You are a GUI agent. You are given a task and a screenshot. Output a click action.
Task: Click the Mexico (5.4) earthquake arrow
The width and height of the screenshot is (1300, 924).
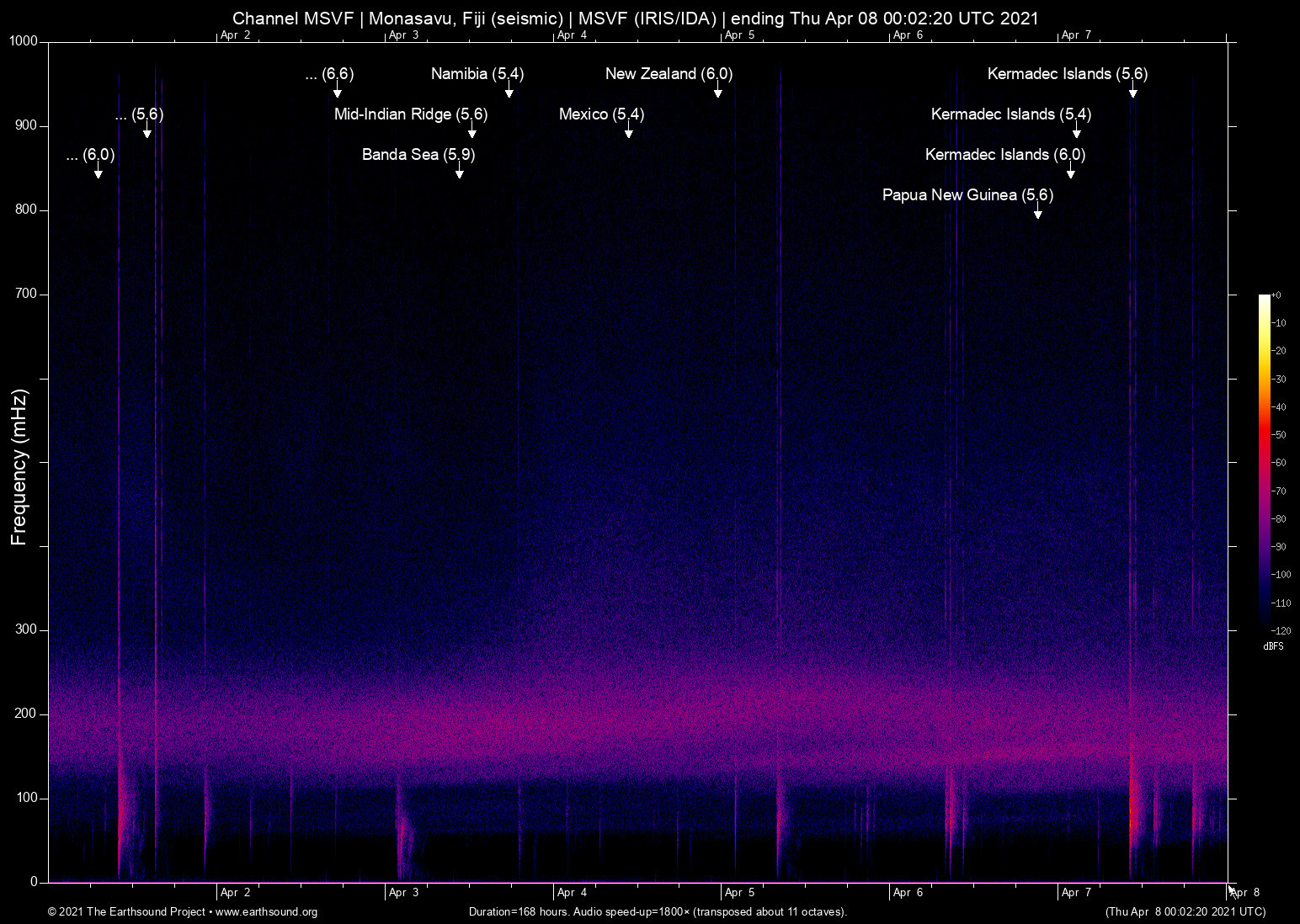[628, 129]
